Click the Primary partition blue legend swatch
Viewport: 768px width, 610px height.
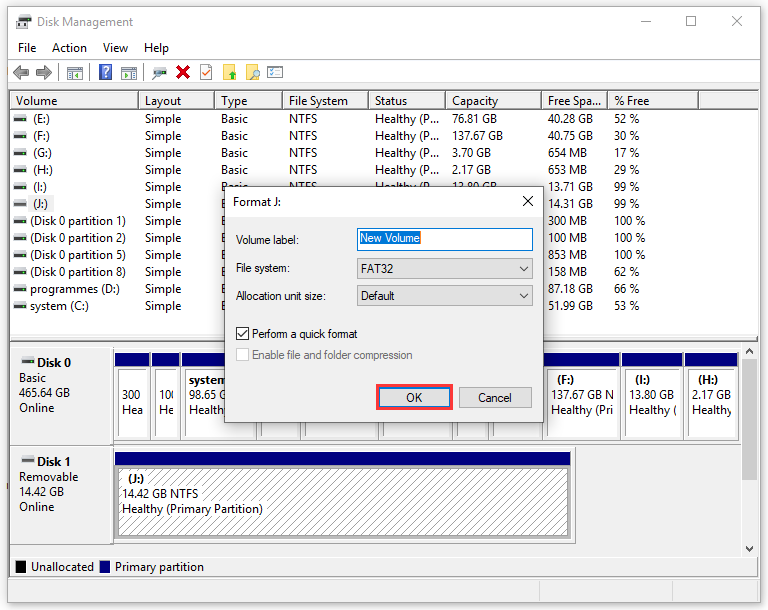(x=104, y=567)
